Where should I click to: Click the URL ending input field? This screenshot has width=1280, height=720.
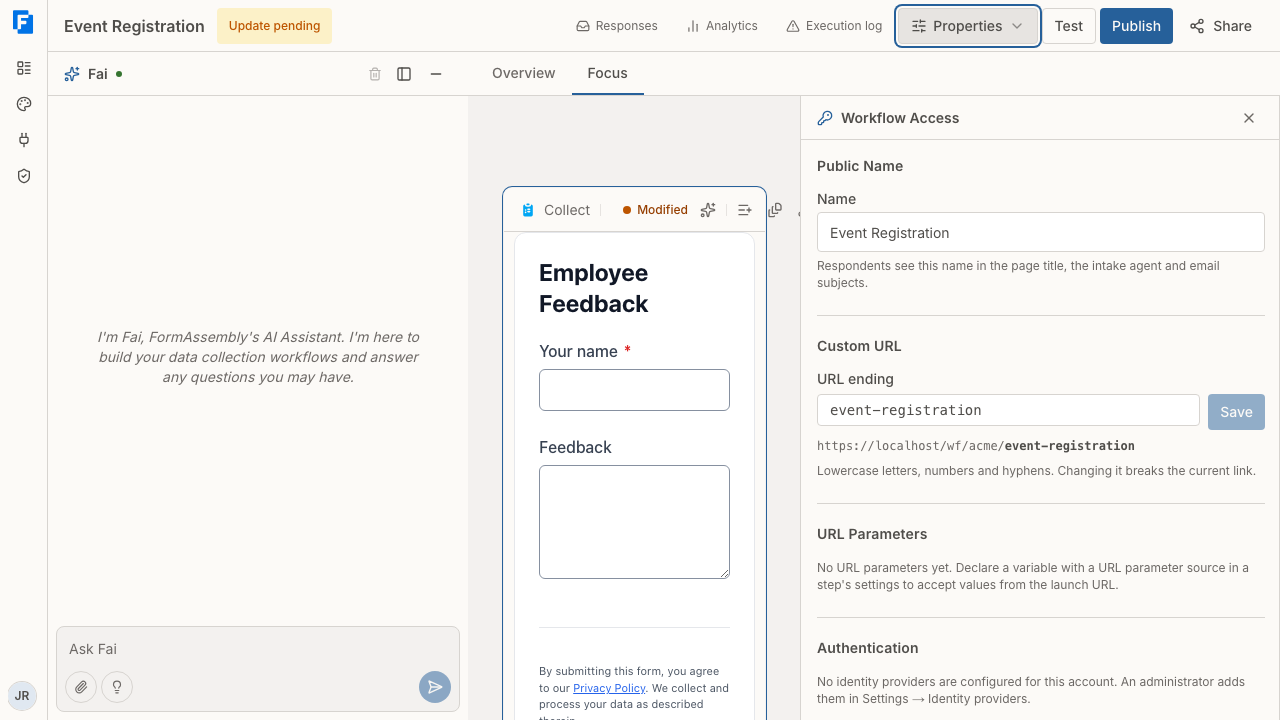click(1008, 410)
